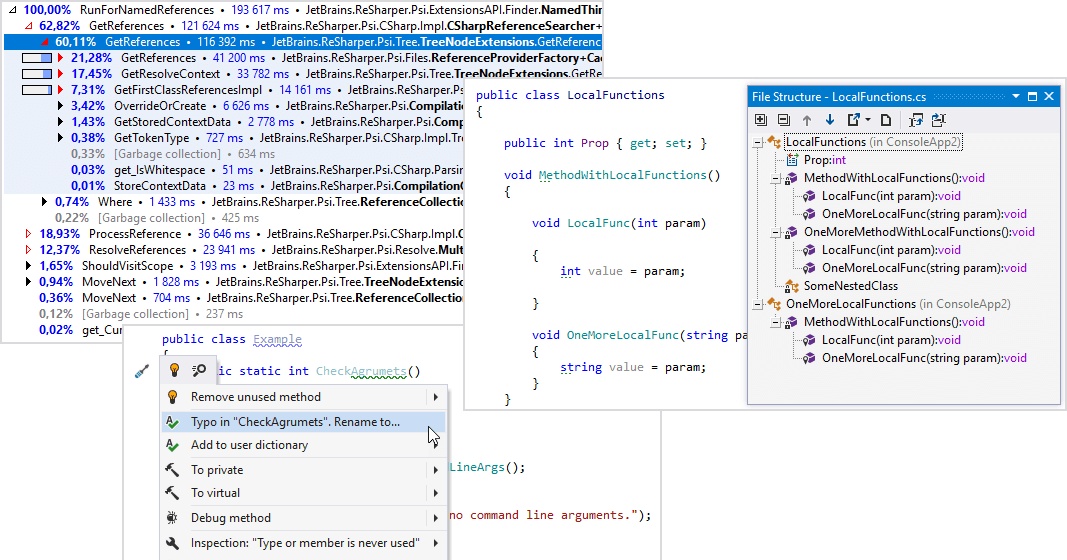The height and width of the screenshot is (560, 1067).
Task: Click the paintbrush icon in editor gutter
Action: (142, 372)
